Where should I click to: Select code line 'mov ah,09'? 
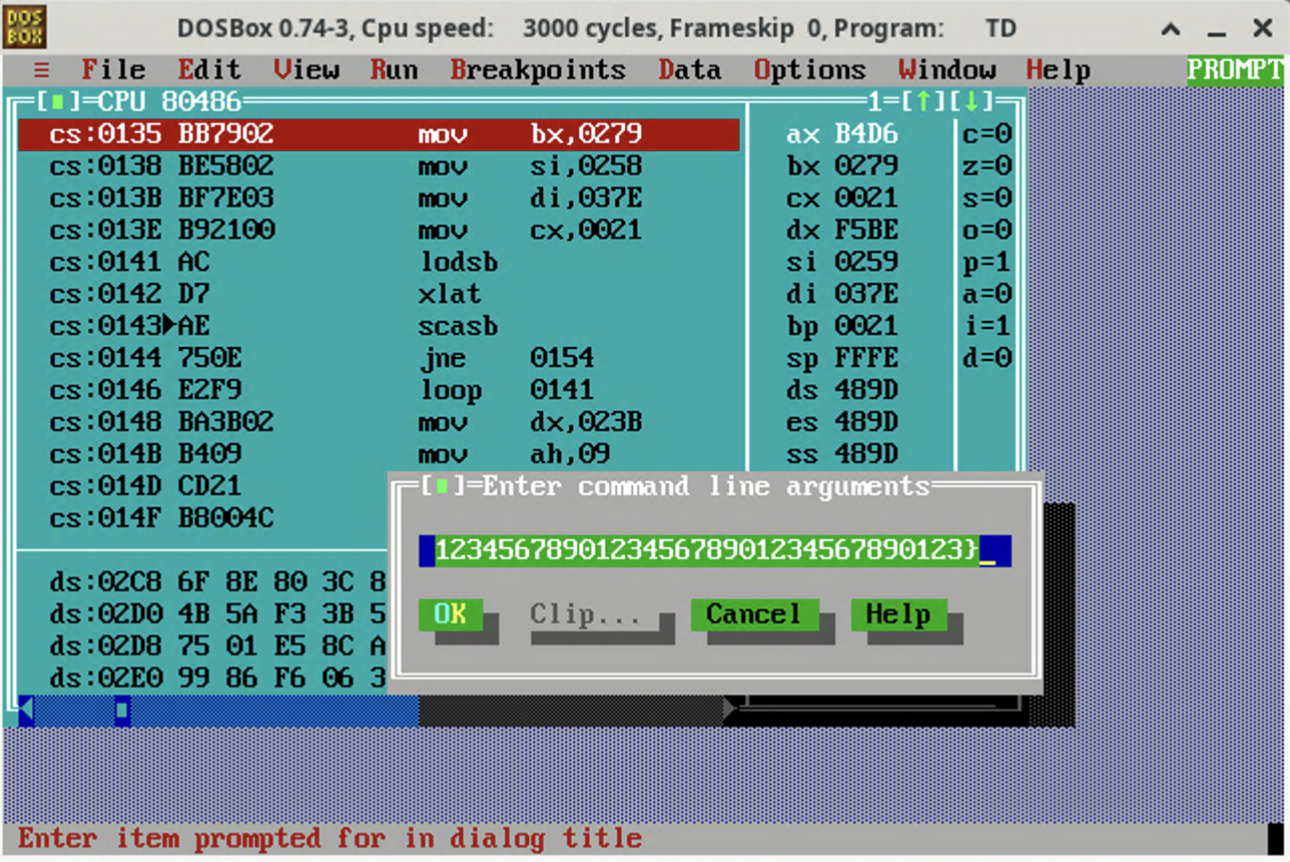[x=379, y=454]
